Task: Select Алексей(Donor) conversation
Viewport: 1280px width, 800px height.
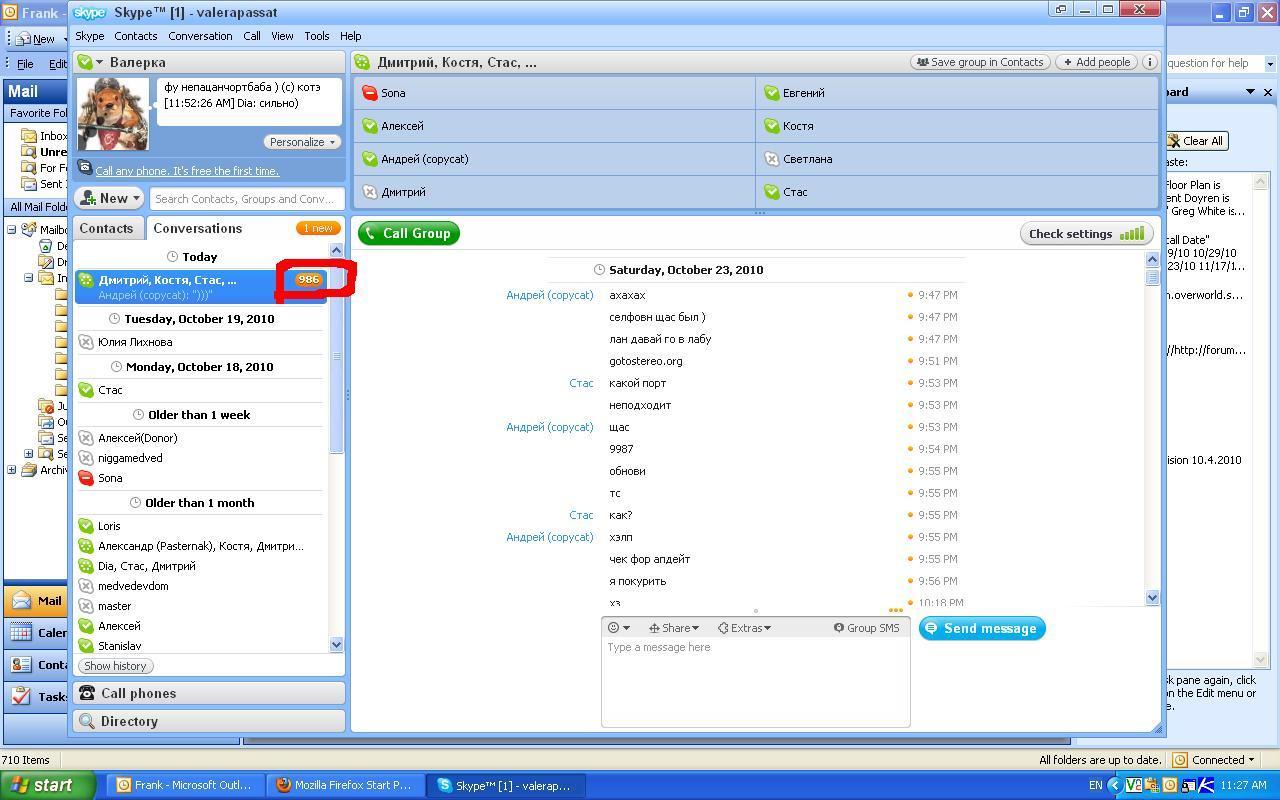Action: point(200,438)
